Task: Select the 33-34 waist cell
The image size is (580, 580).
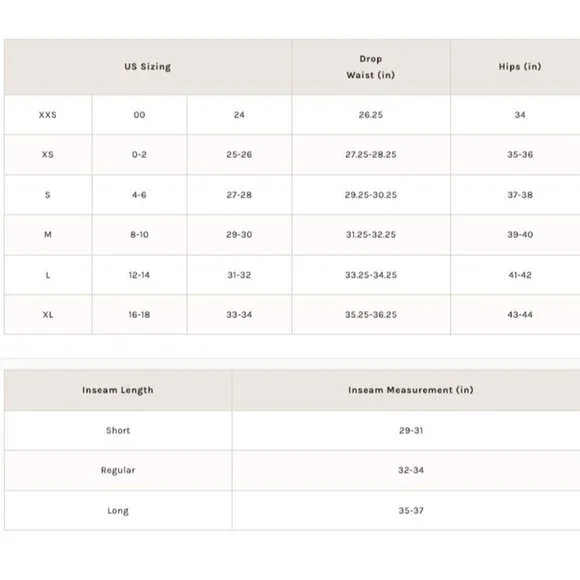Action: (x=239, y=315)
